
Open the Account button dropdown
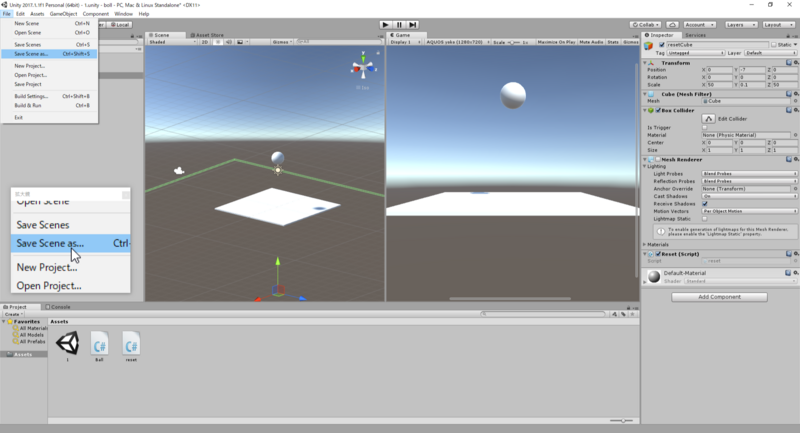[x=699, y=24]
